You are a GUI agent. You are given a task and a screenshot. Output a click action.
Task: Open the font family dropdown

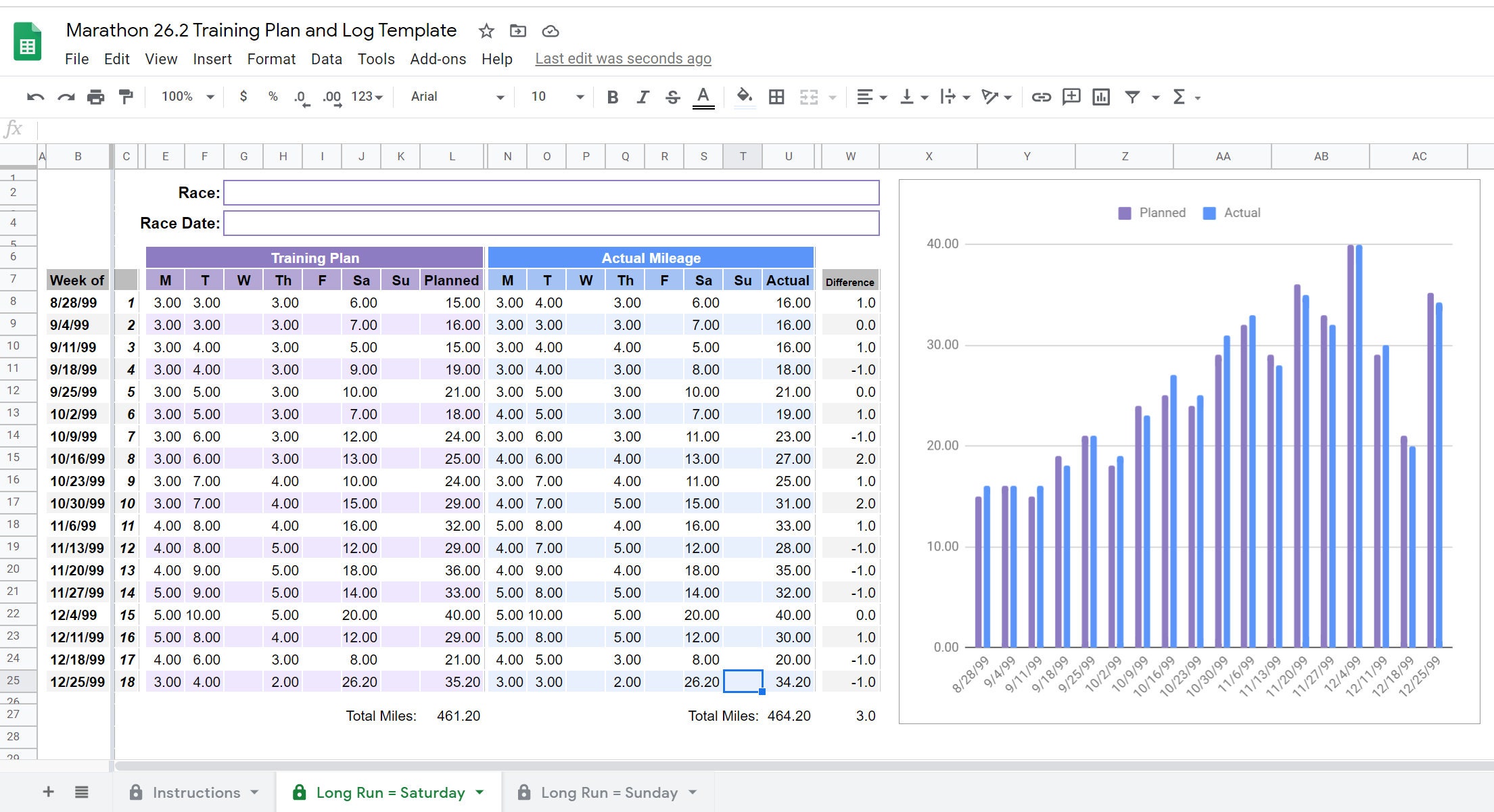(x=452, y=97)
